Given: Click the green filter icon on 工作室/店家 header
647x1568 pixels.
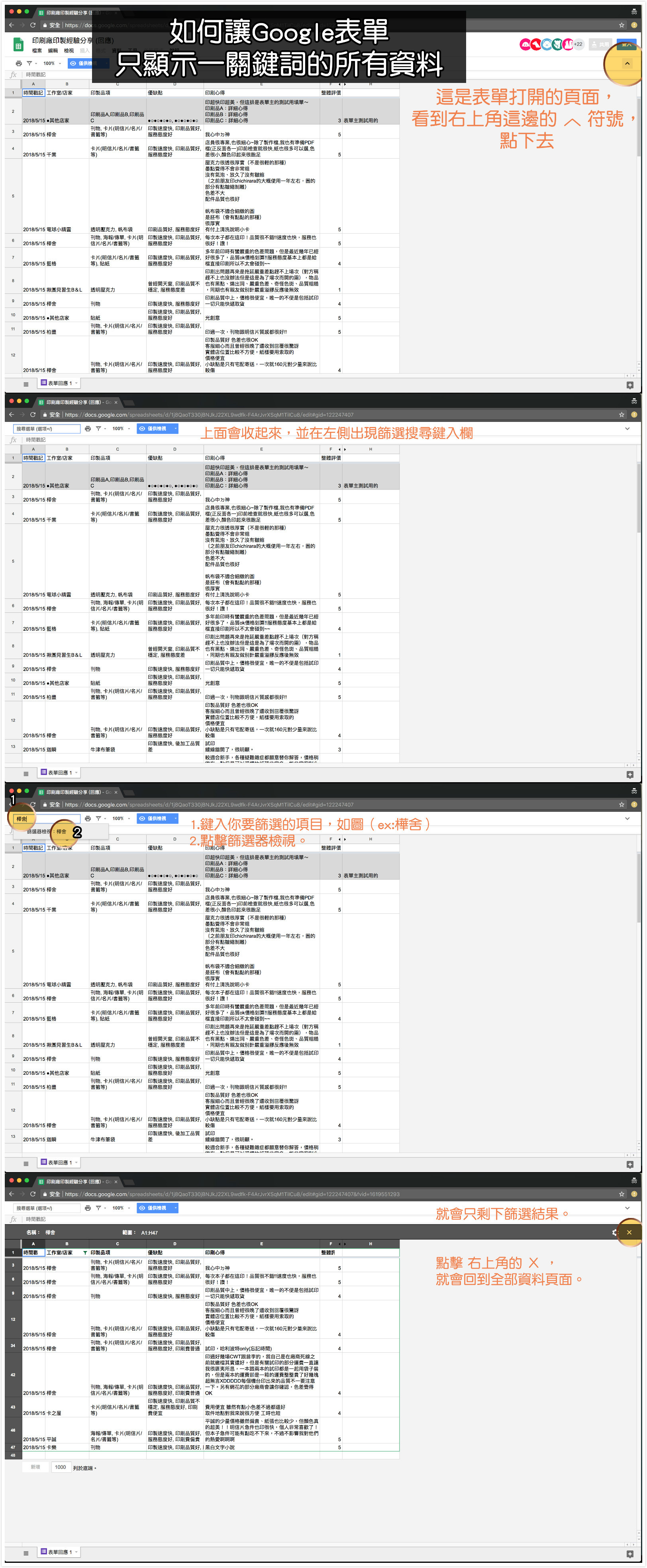Looking at the screenshot, I should pyautogui.click(x=84, y=1253).
